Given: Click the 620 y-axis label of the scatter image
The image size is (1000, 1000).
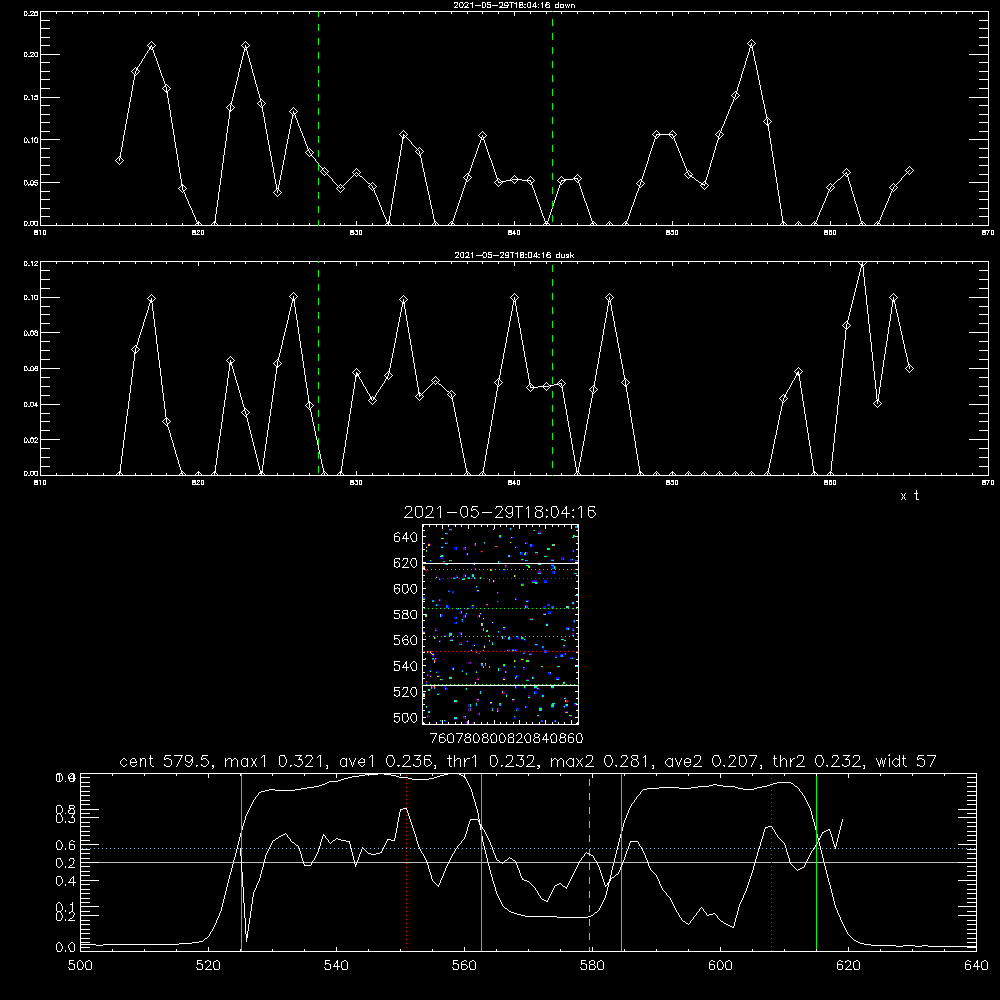Looking at the screenshot, I should point(406,563).
